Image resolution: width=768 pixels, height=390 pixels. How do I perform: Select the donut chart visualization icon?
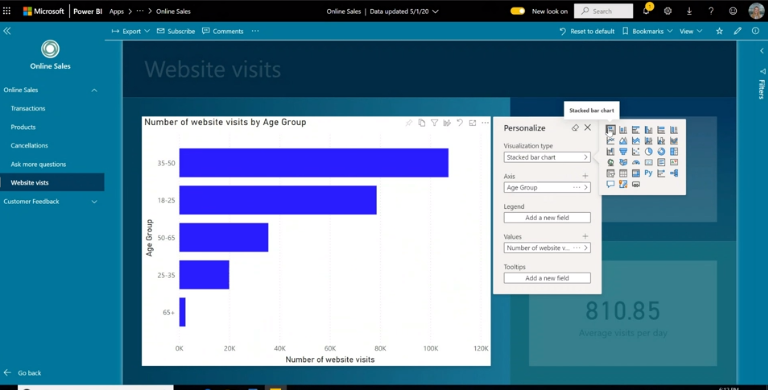click(661, 151)
